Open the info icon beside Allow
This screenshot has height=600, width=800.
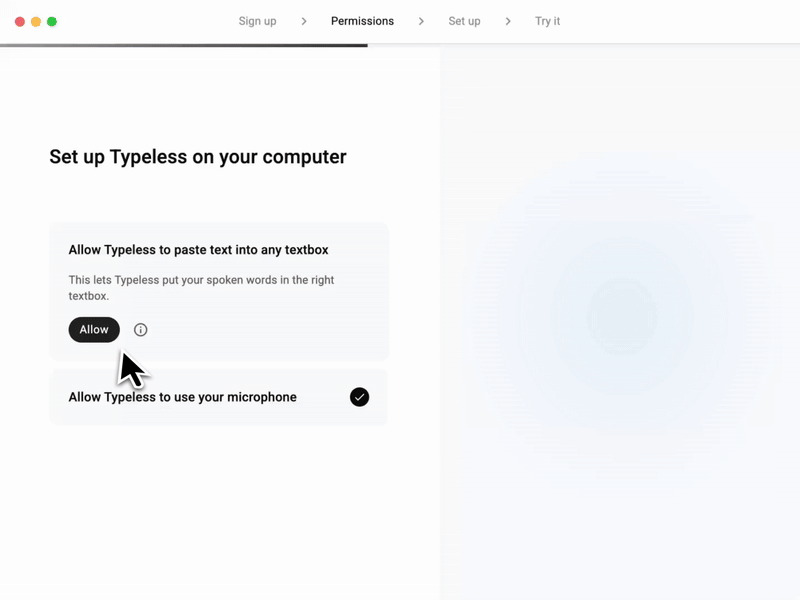click(x=141, y=330)
